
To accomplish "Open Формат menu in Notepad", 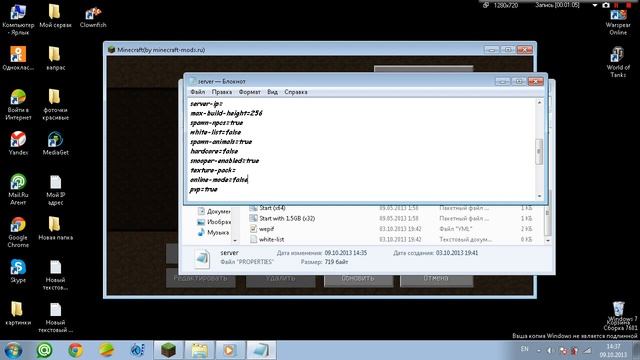I will tap(249, 92).
